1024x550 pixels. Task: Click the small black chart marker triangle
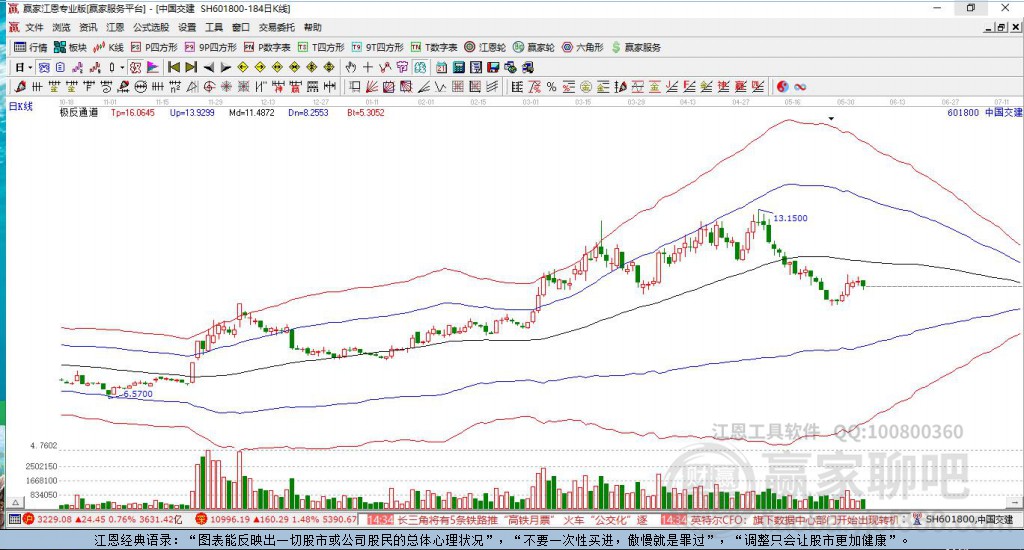(x=831, y=119)
